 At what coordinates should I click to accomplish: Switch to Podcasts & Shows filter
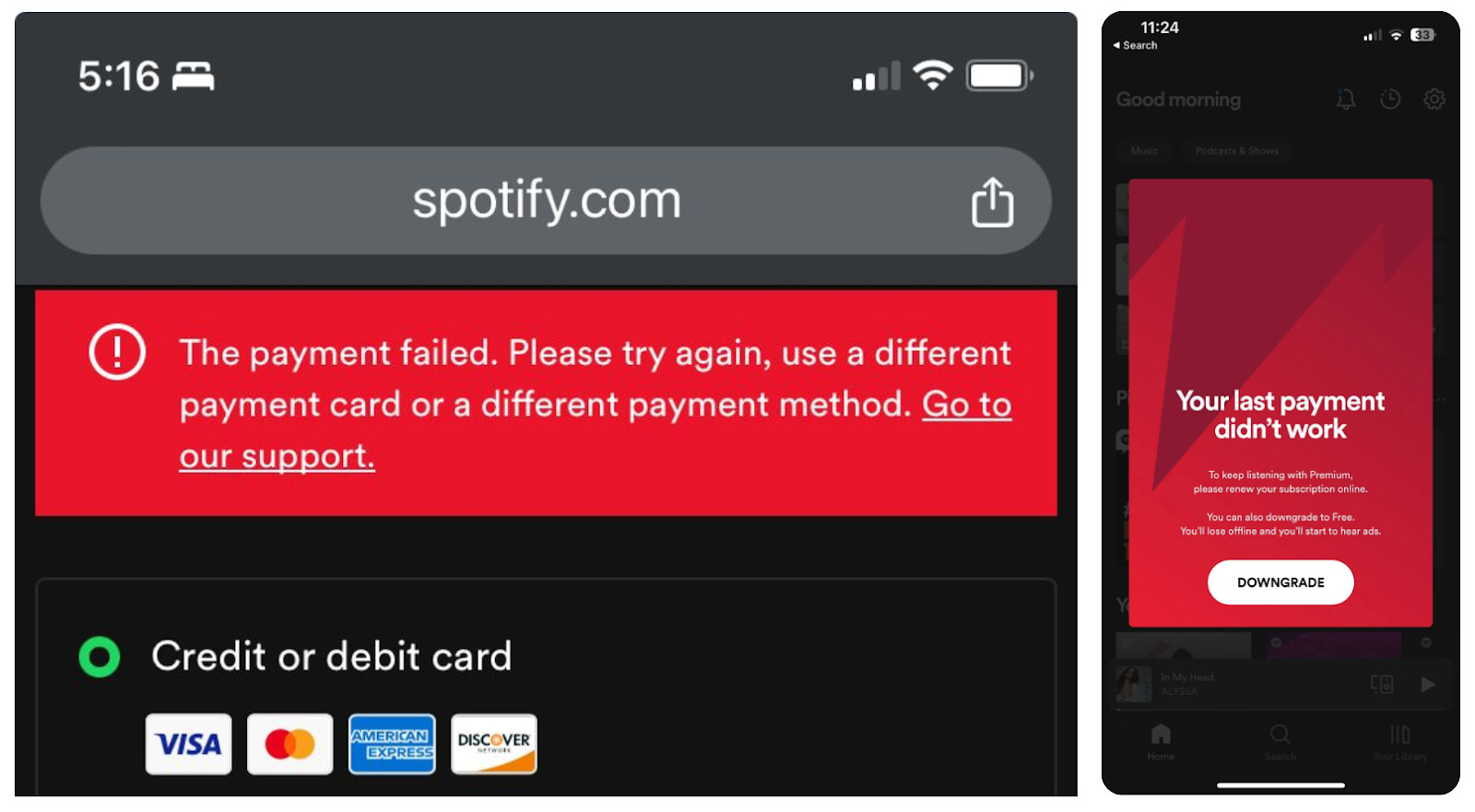click(x=1236, y=150)
